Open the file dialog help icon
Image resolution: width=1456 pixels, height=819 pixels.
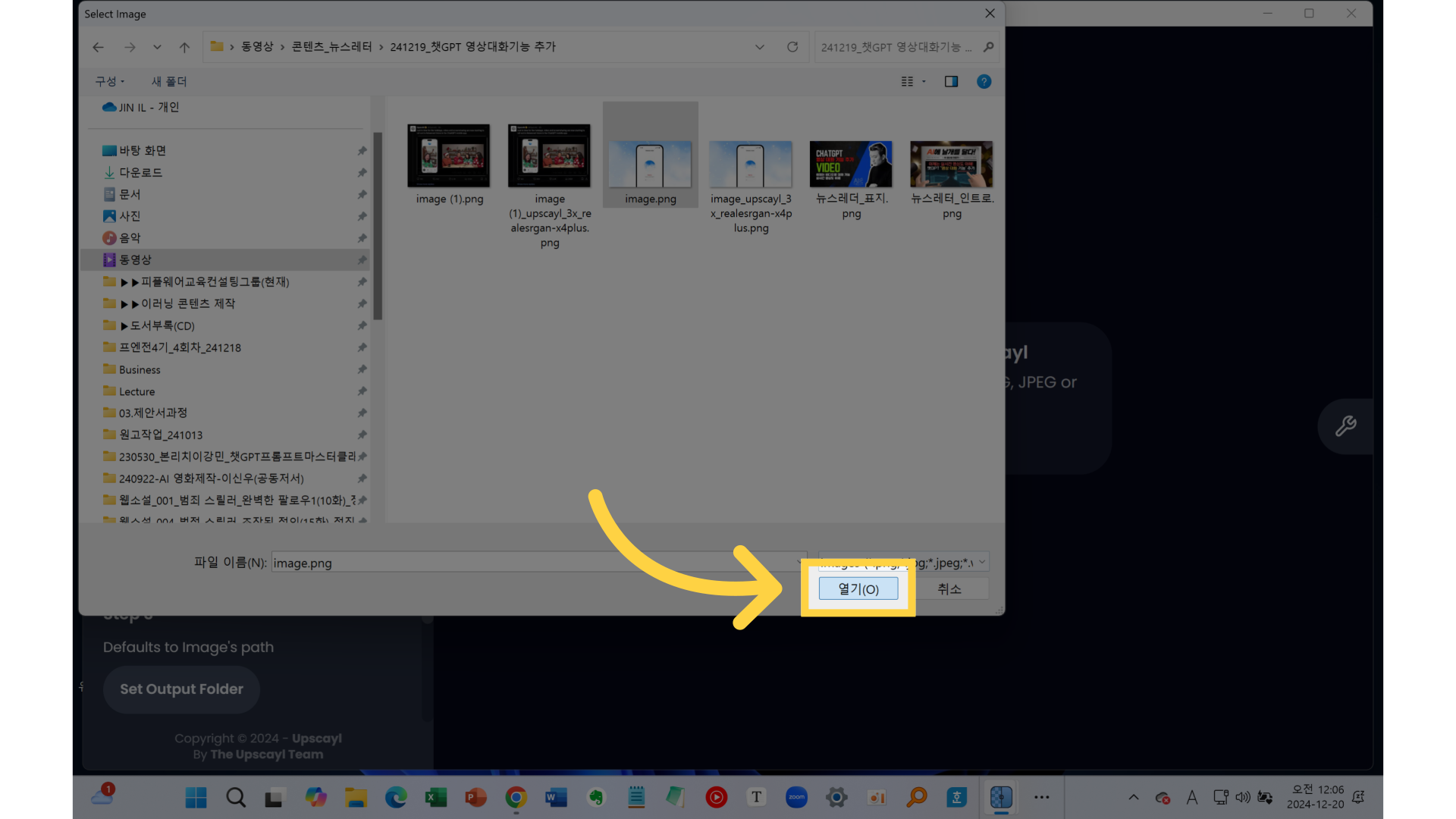[984, 82]
